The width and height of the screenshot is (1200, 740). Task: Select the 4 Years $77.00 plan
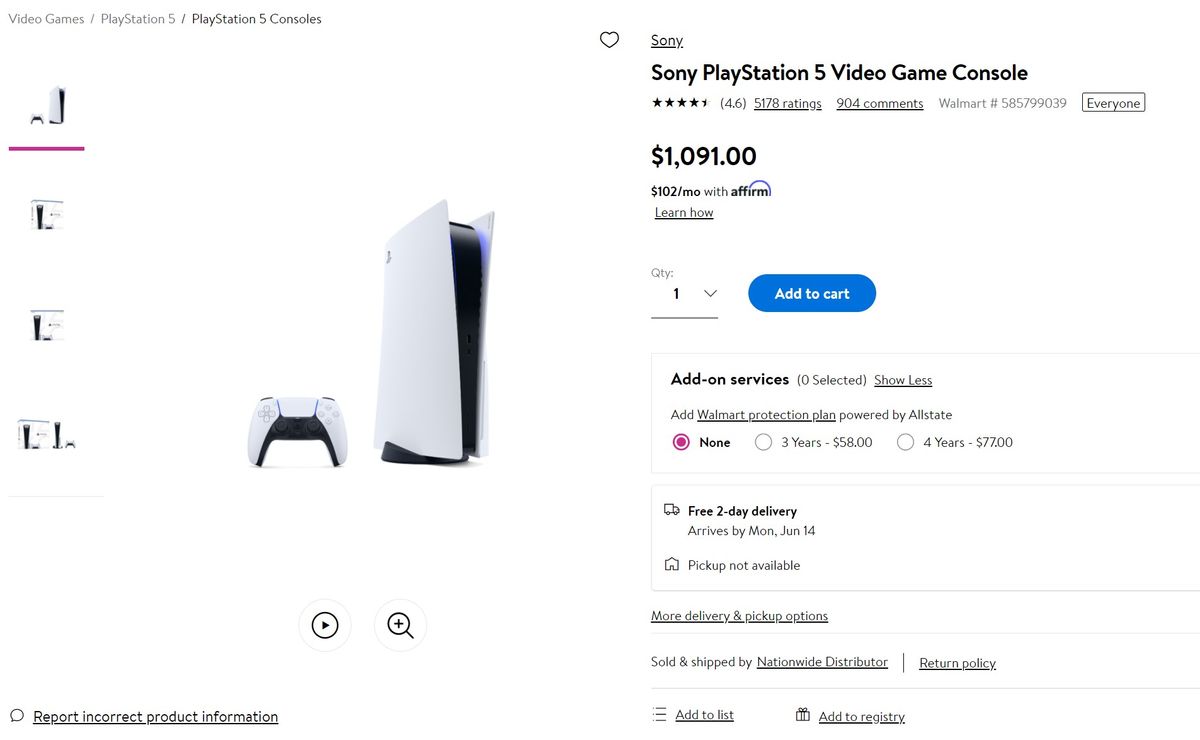[905, 441]
